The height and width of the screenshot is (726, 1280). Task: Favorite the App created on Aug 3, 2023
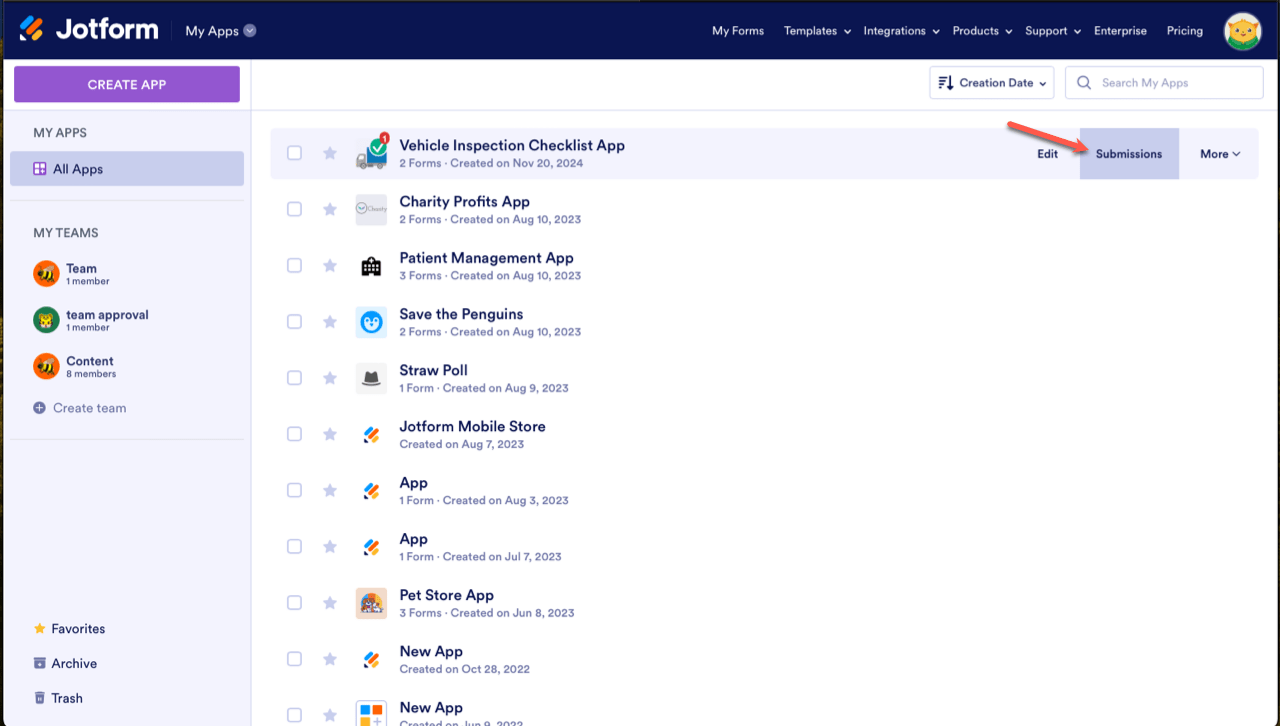(x=330, y=490)
